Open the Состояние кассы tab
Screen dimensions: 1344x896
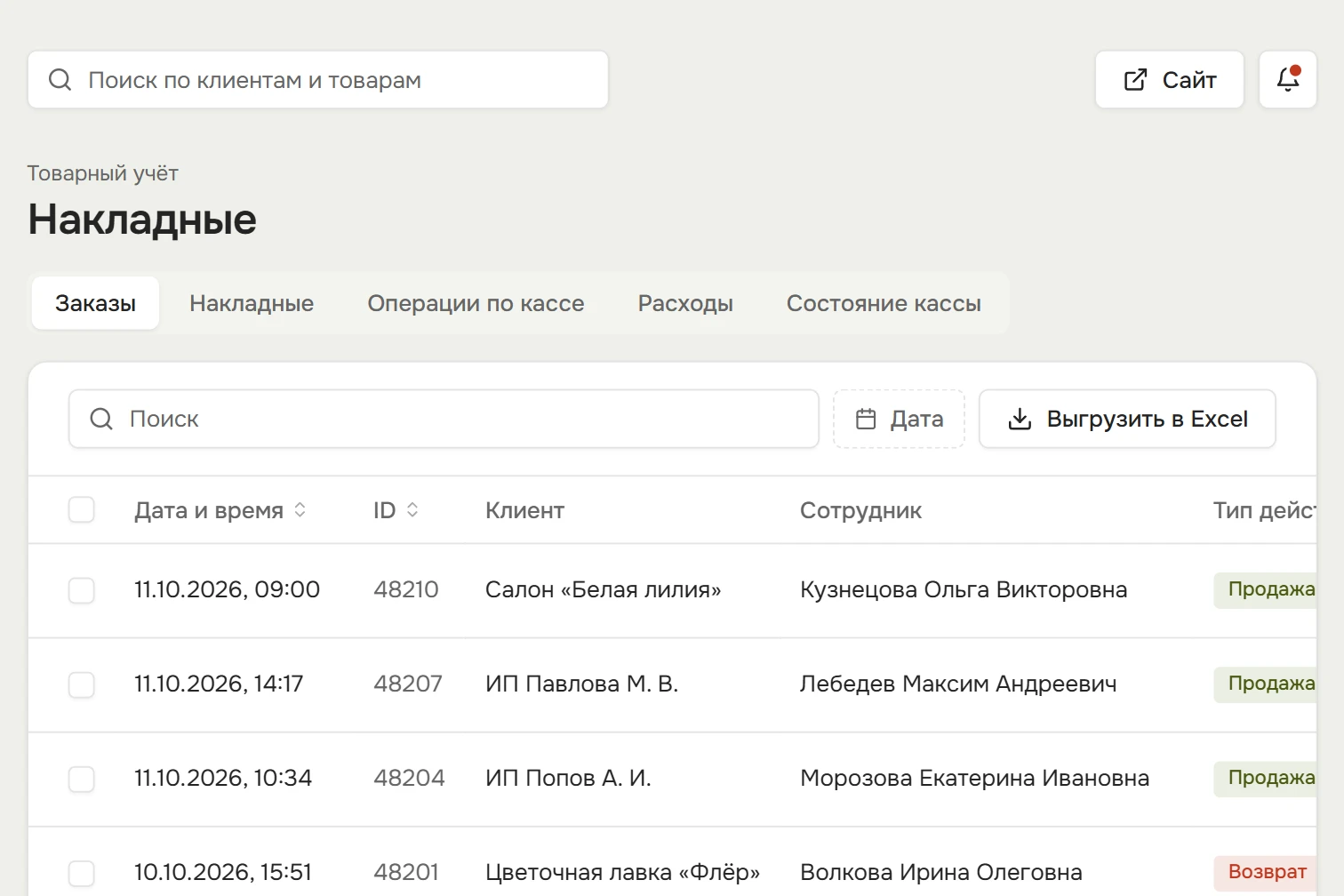pyautogui.click(x=884, y=303)
